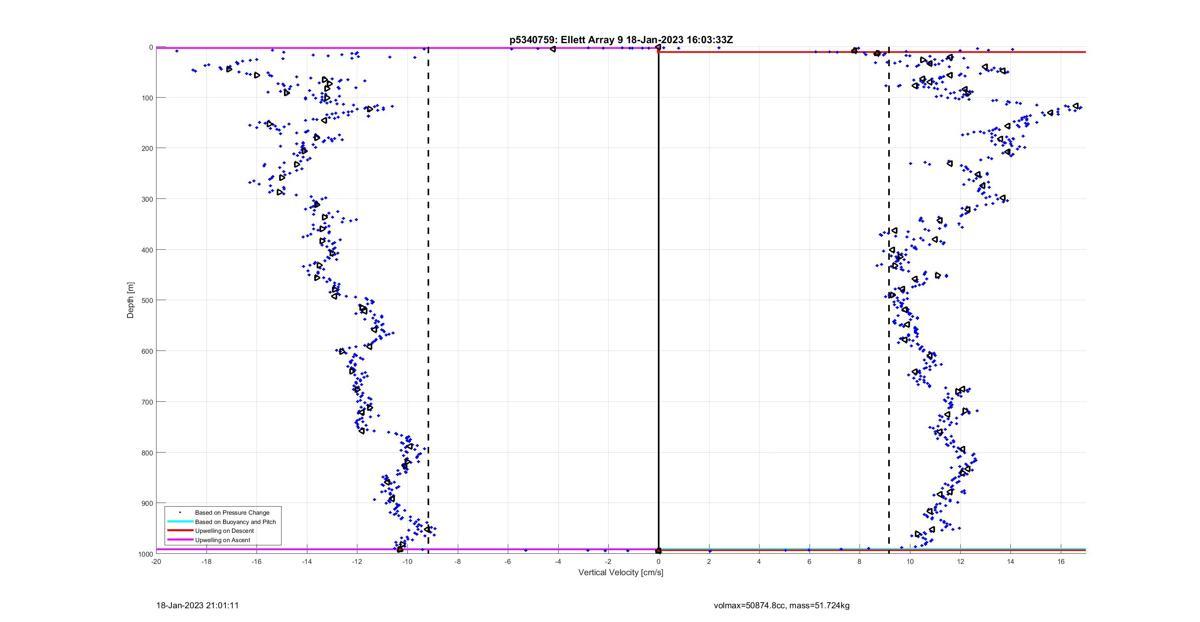
Task: Click depth-axis tick label 500
Action: pyautogui.click(x=146, y=300)
